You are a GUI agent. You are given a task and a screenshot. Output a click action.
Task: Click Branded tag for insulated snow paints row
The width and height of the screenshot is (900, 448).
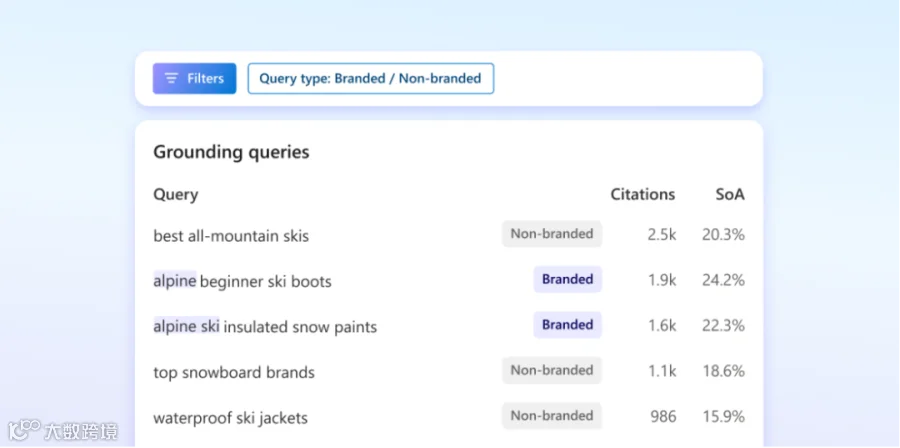tap(568, 325)
